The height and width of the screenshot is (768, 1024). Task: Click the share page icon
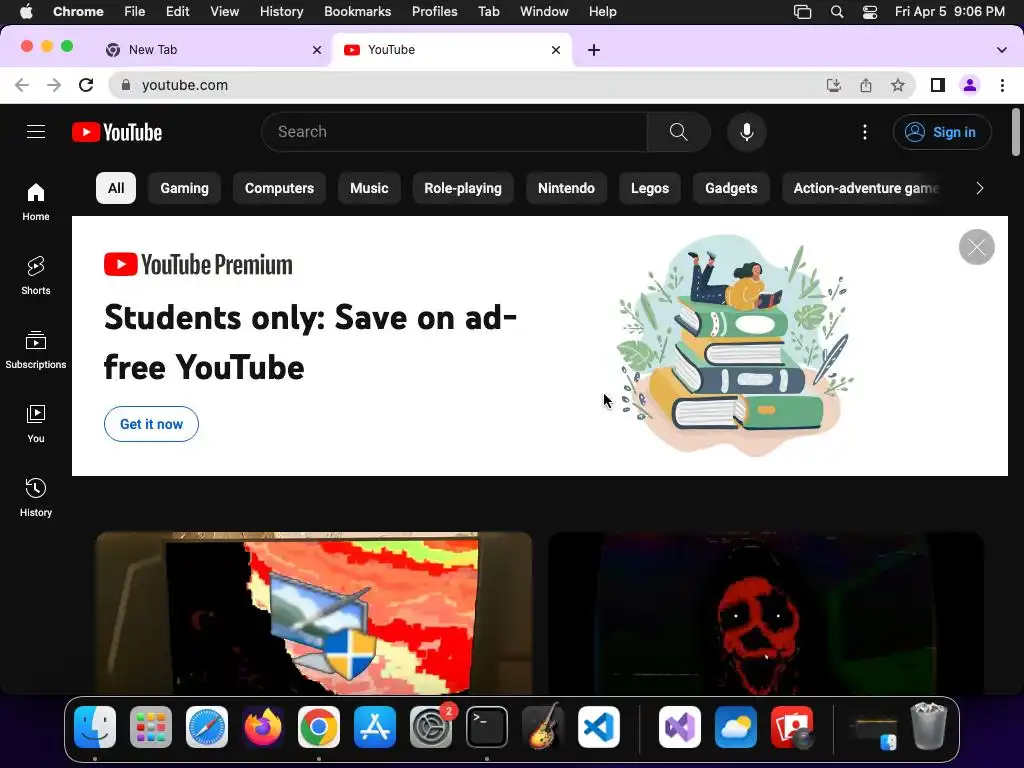click(x=866, y=85)
